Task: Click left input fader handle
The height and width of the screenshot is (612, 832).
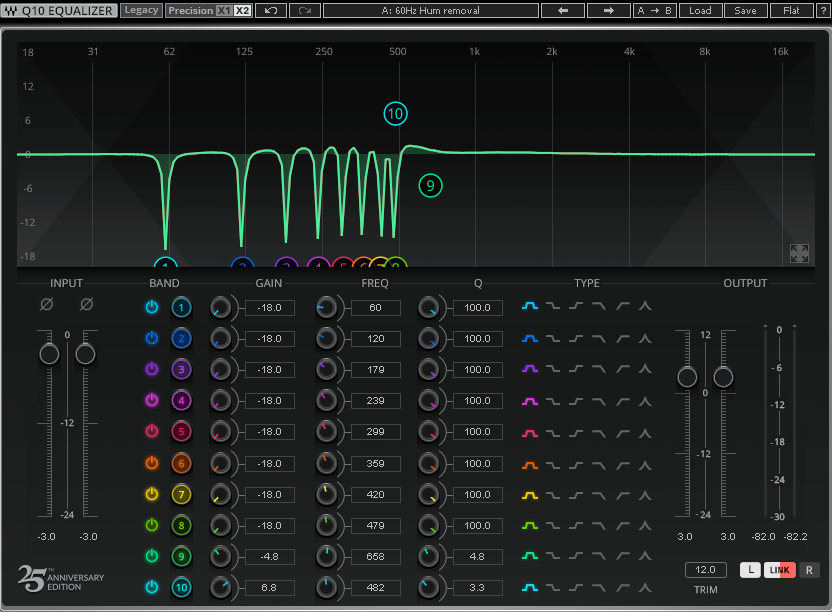Action: (x=49, y=354)
